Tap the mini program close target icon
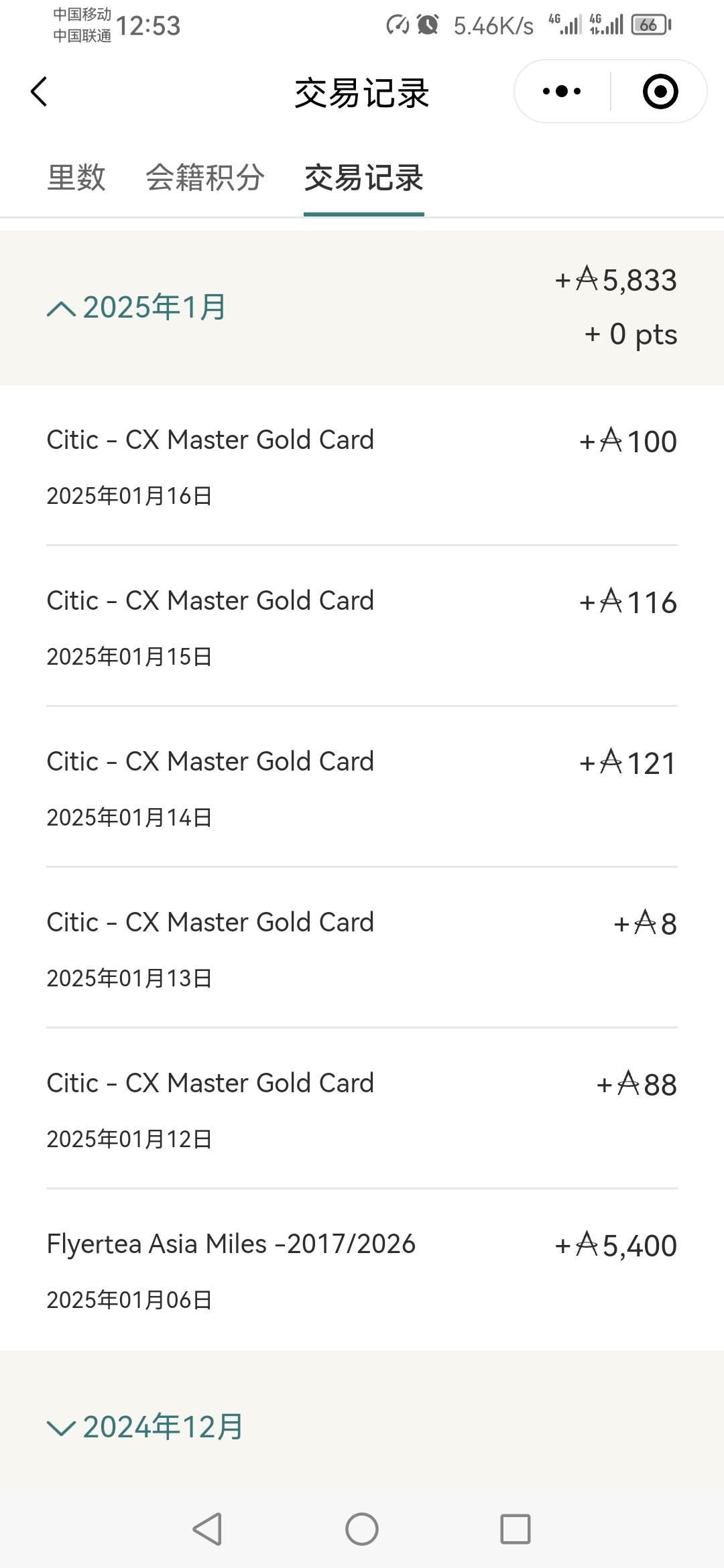 click(660, 91)
